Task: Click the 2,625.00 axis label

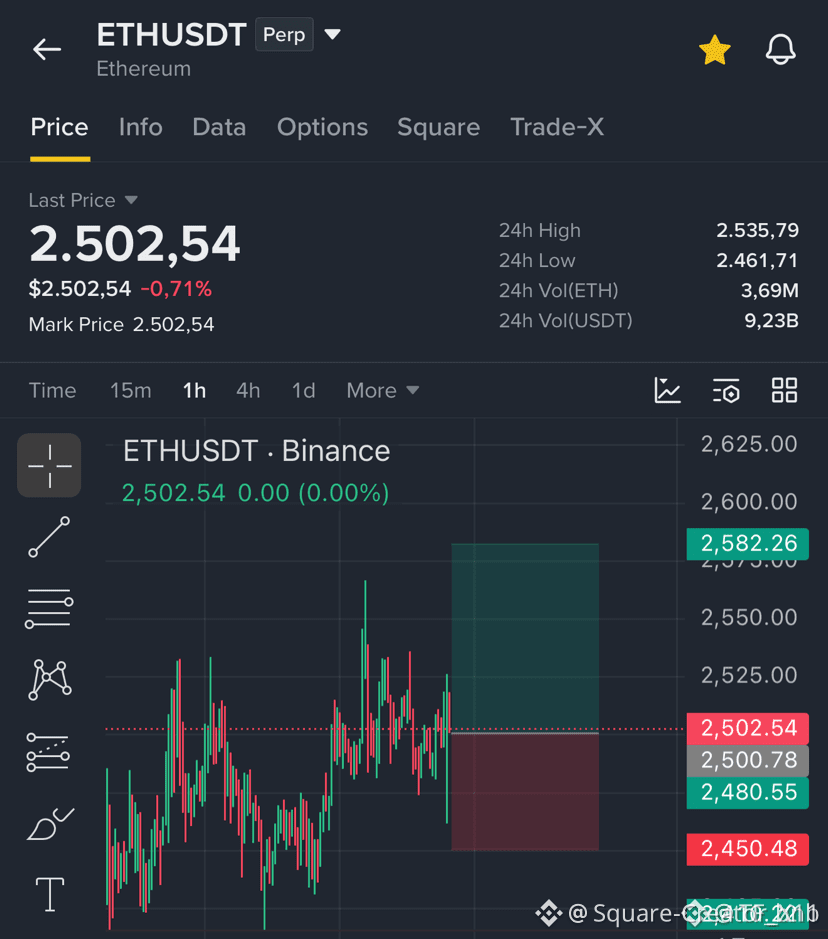Action: point(749,444)
